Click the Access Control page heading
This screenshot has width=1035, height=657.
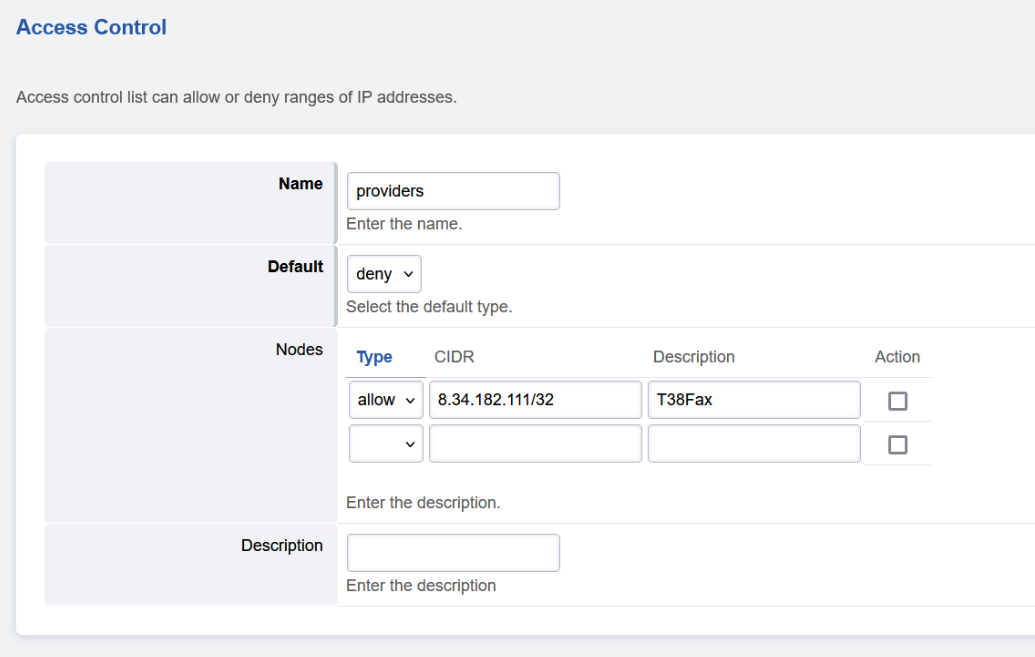(x=91, y=28)
